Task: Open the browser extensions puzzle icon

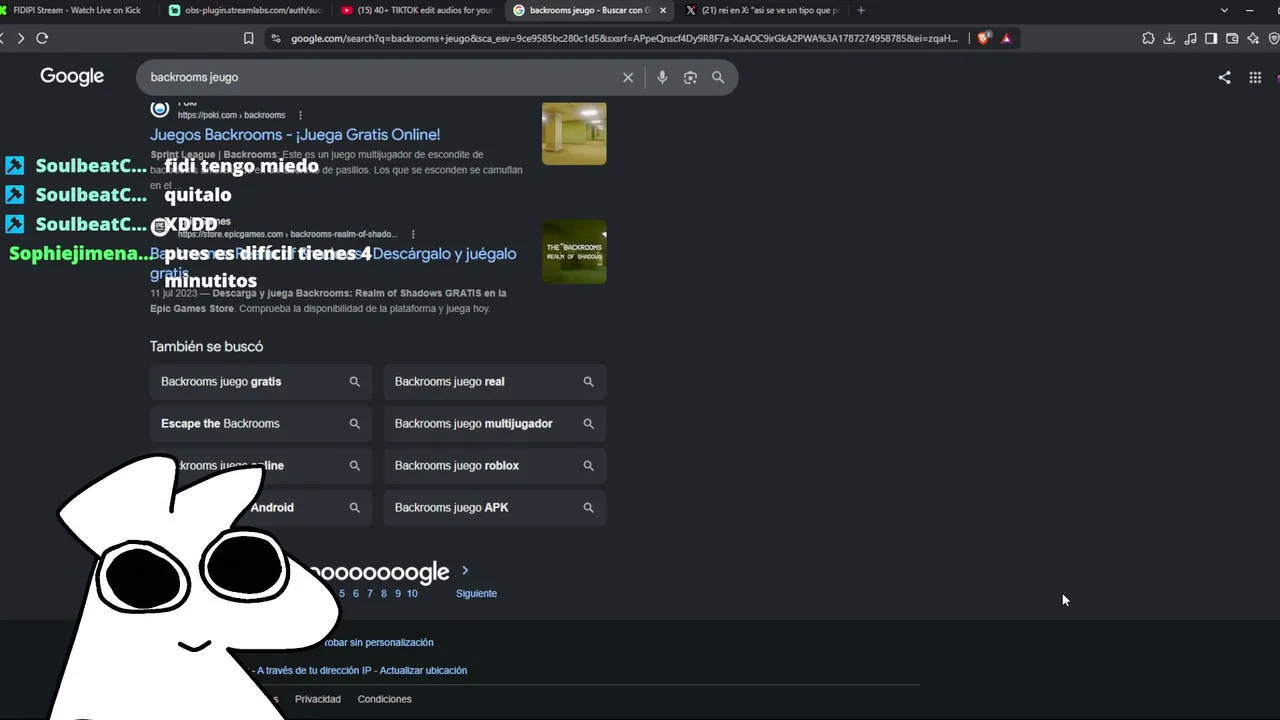Action: coord(1148,38)
